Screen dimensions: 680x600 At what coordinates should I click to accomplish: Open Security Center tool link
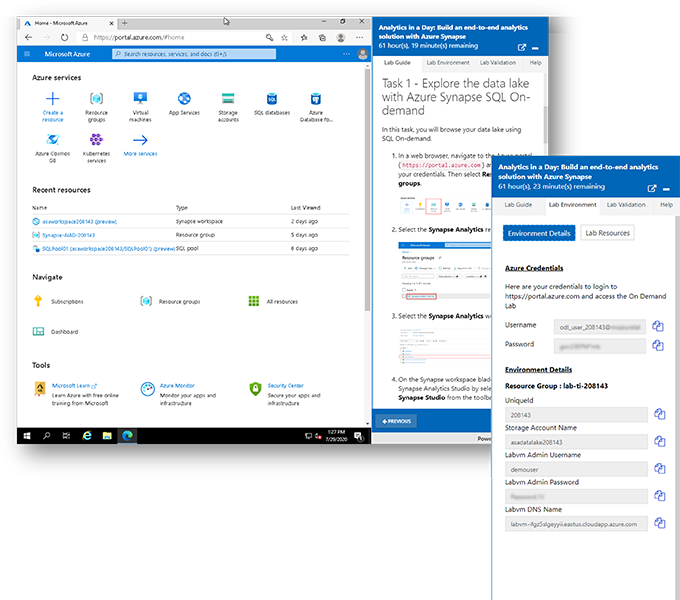(285, 385)
